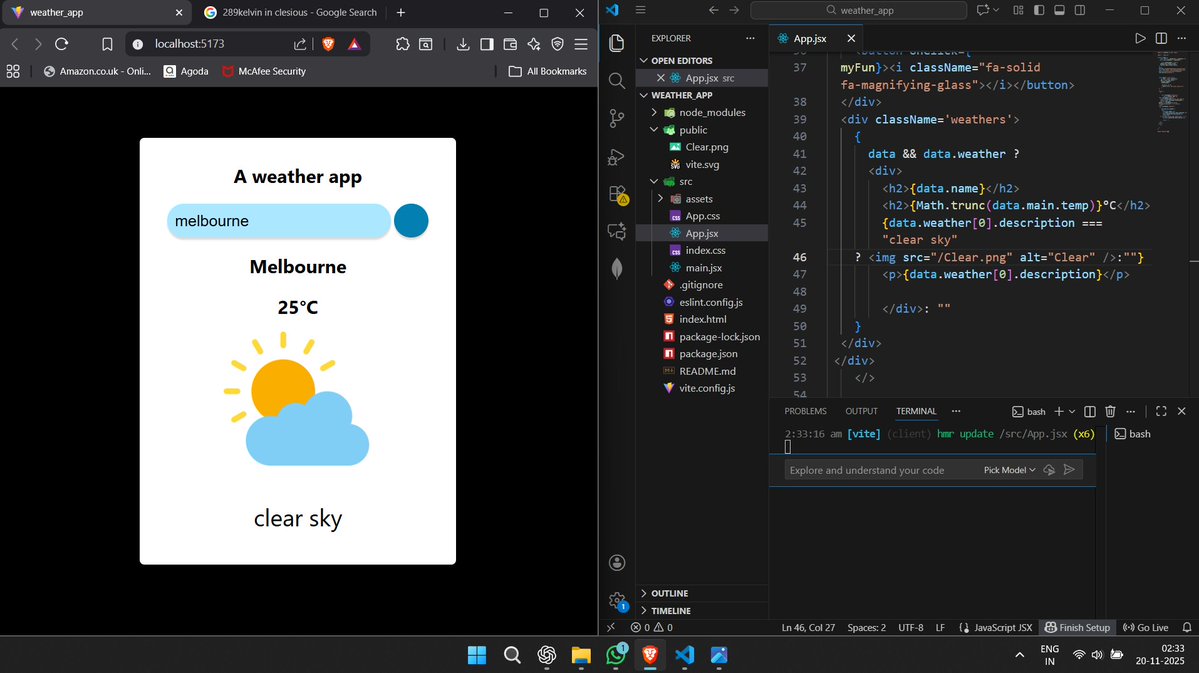Switch to the PROBLEMS tab
This screenshot has width=1199, height=673.
805,411
